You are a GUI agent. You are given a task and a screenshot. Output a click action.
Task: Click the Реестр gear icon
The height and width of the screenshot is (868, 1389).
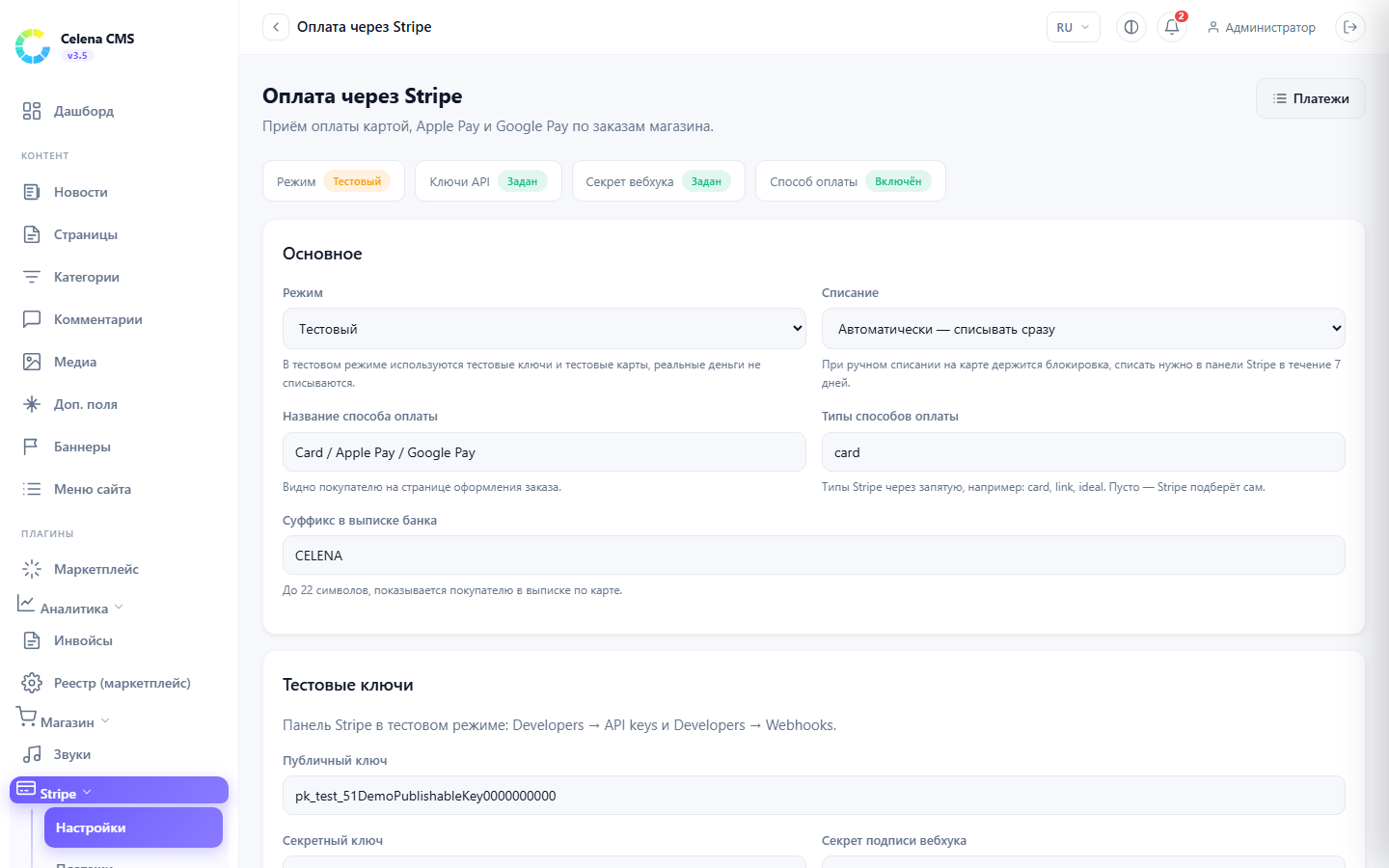pos(32,683)
